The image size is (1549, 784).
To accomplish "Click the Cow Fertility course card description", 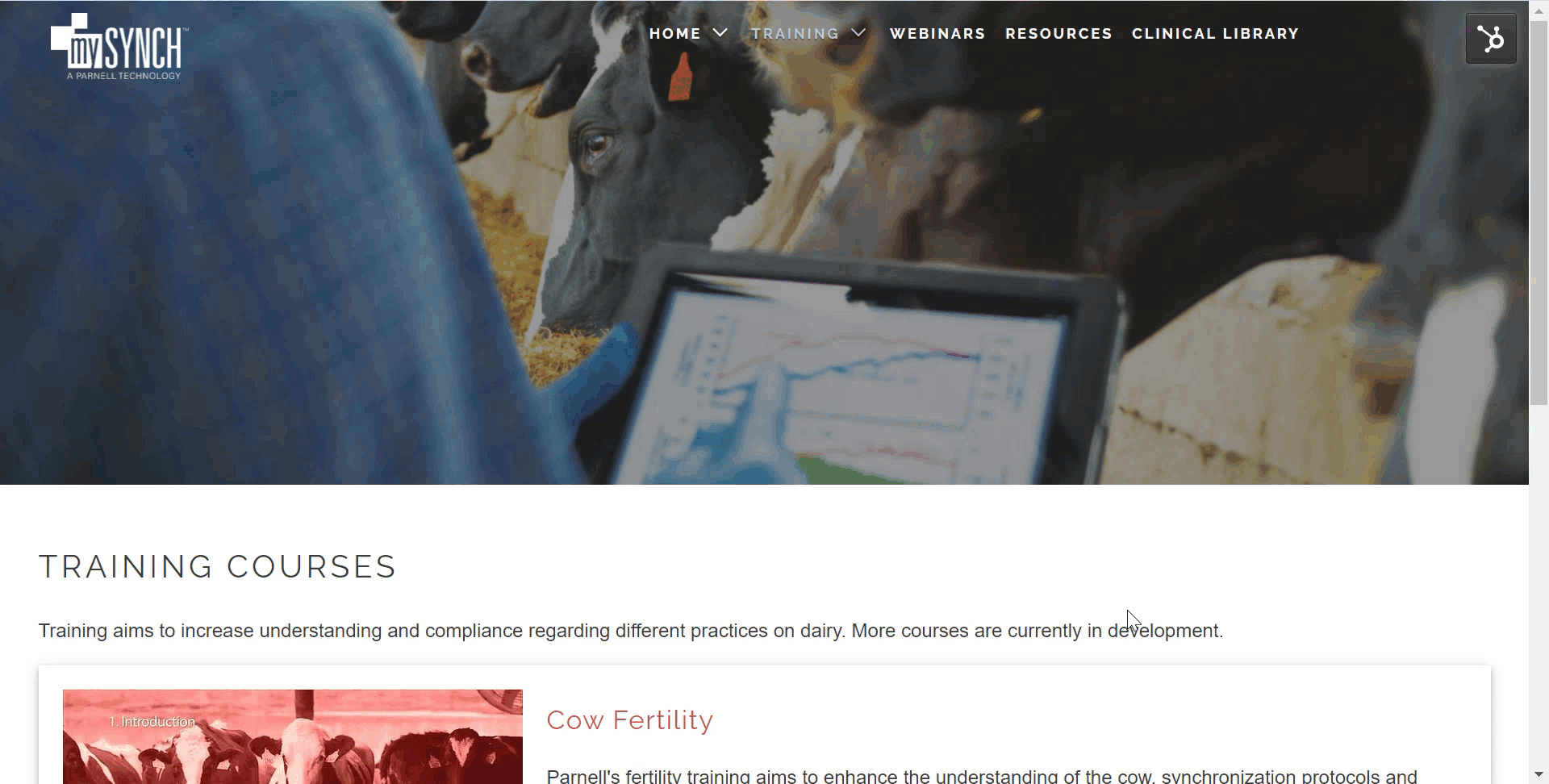I will point(982,776).
